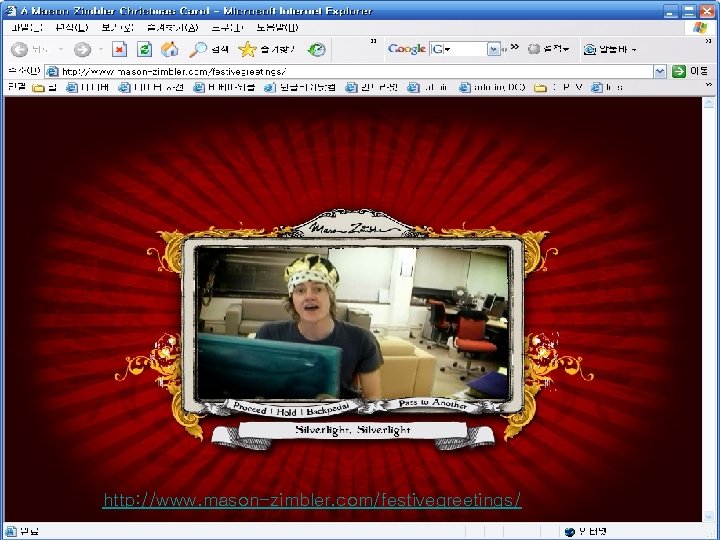Click the Search toolbar text label
The width and height of the screenshot is (720, 540).
coord(219,49)
